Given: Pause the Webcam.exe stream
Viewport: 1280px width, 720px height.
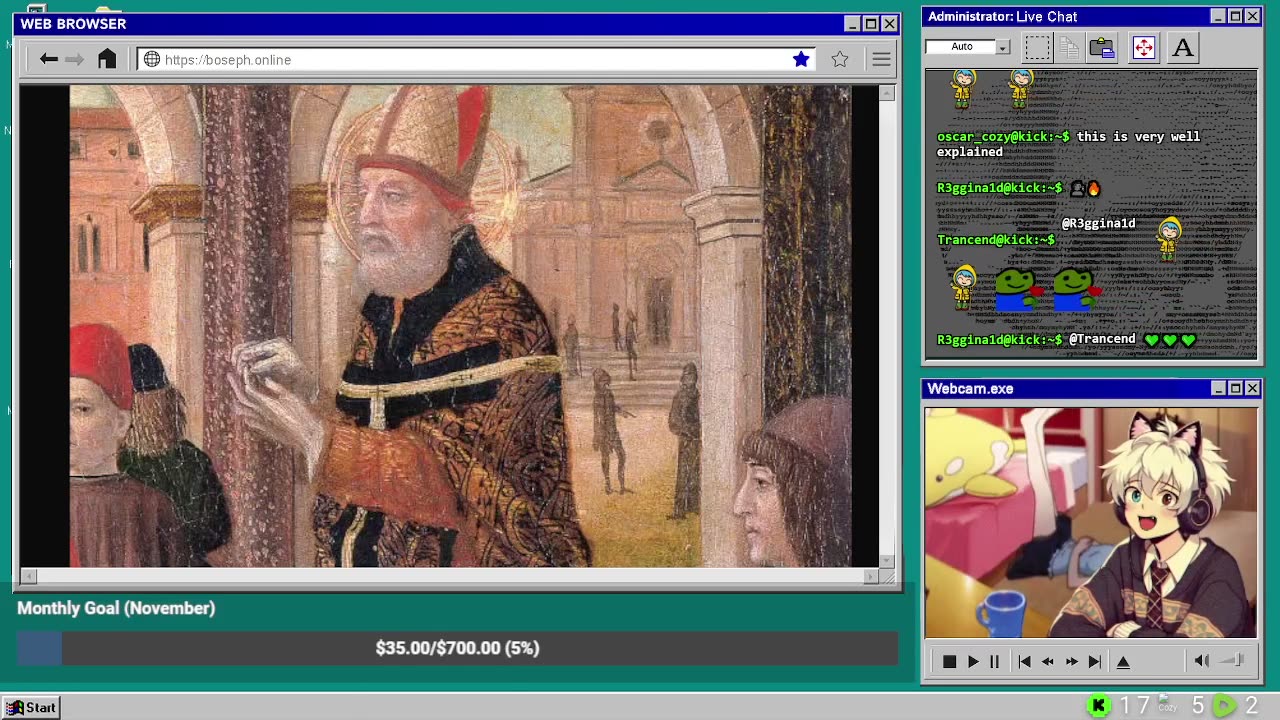Looking at the screenshot, I should coord(994,662).
